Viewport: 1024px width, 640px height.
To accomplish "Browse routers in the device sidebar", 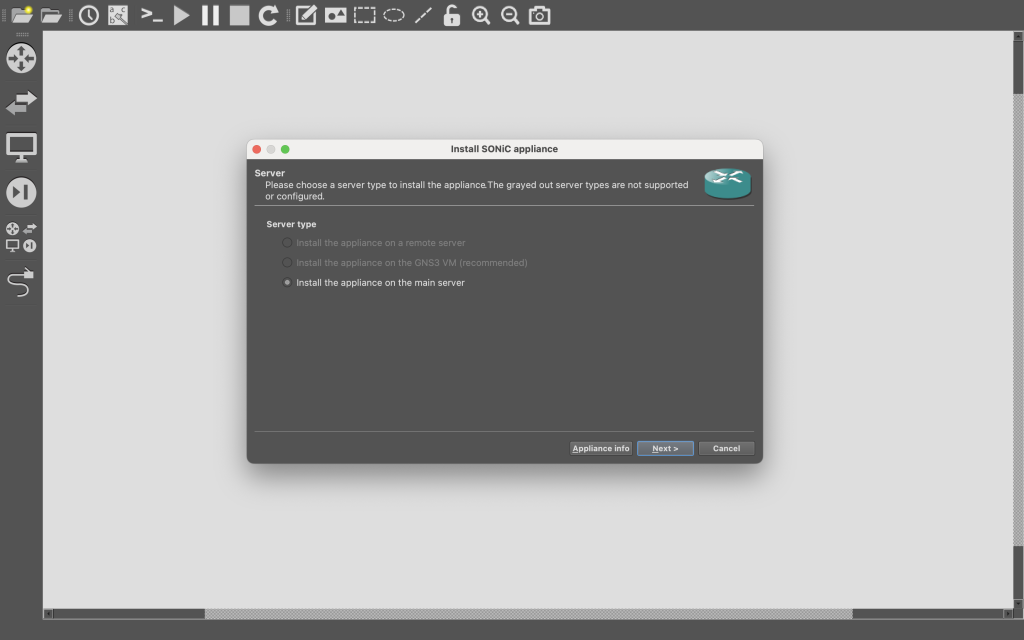I will [21, 58].
